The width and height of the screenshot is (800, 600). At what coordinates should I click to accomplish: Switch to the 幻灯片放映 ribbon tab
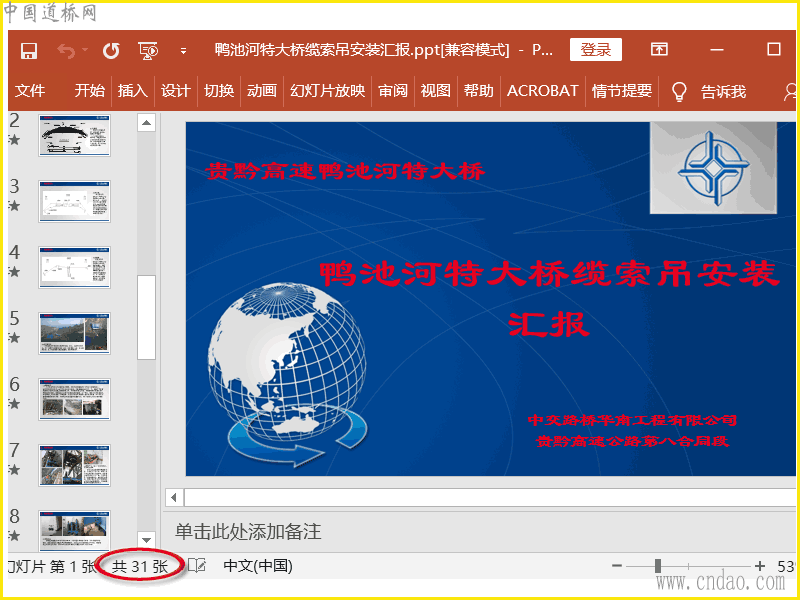tap(328, 91)
